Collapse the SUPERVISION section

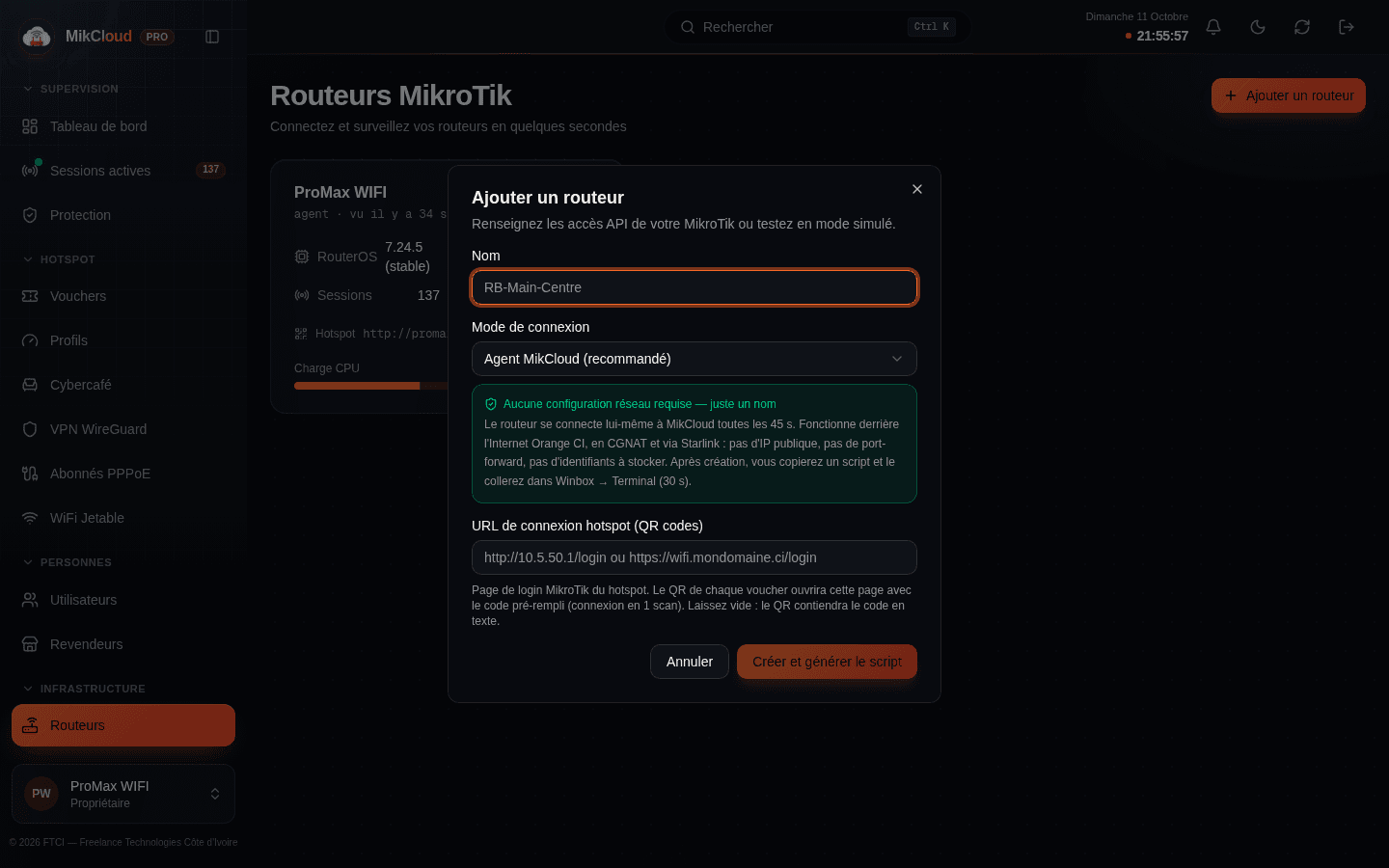70,89
